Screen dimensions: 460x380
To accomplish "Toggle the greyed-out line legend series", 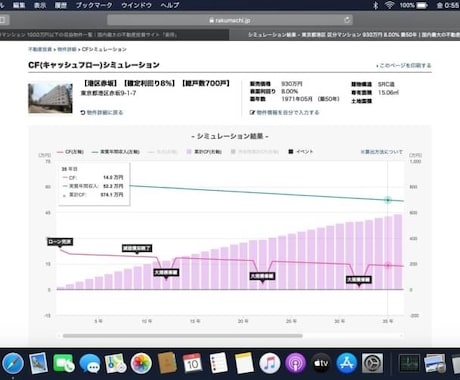I will [x=162, y=152].
